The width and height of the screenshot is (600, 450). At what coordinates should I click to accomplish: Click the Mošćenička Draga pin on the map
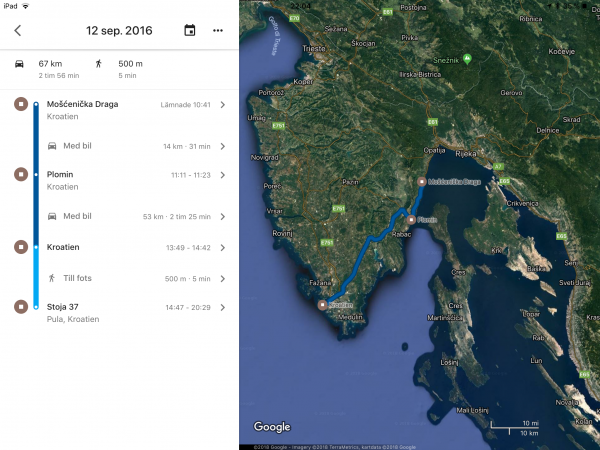point(421,182)
